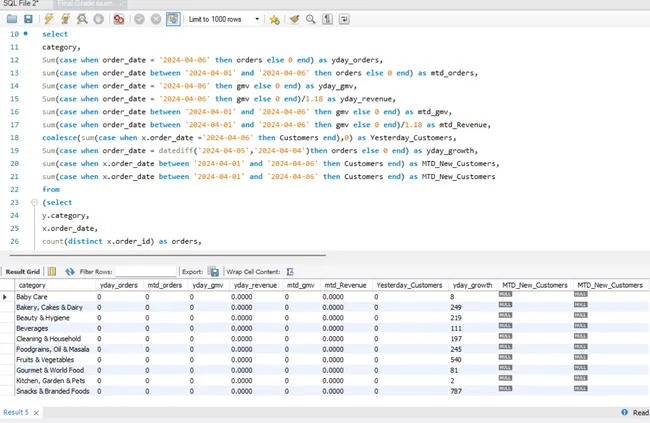Sort by the yday_orders column header
Image resolution: width=650 pixels, height=423 pixels.
coord(119,285)
